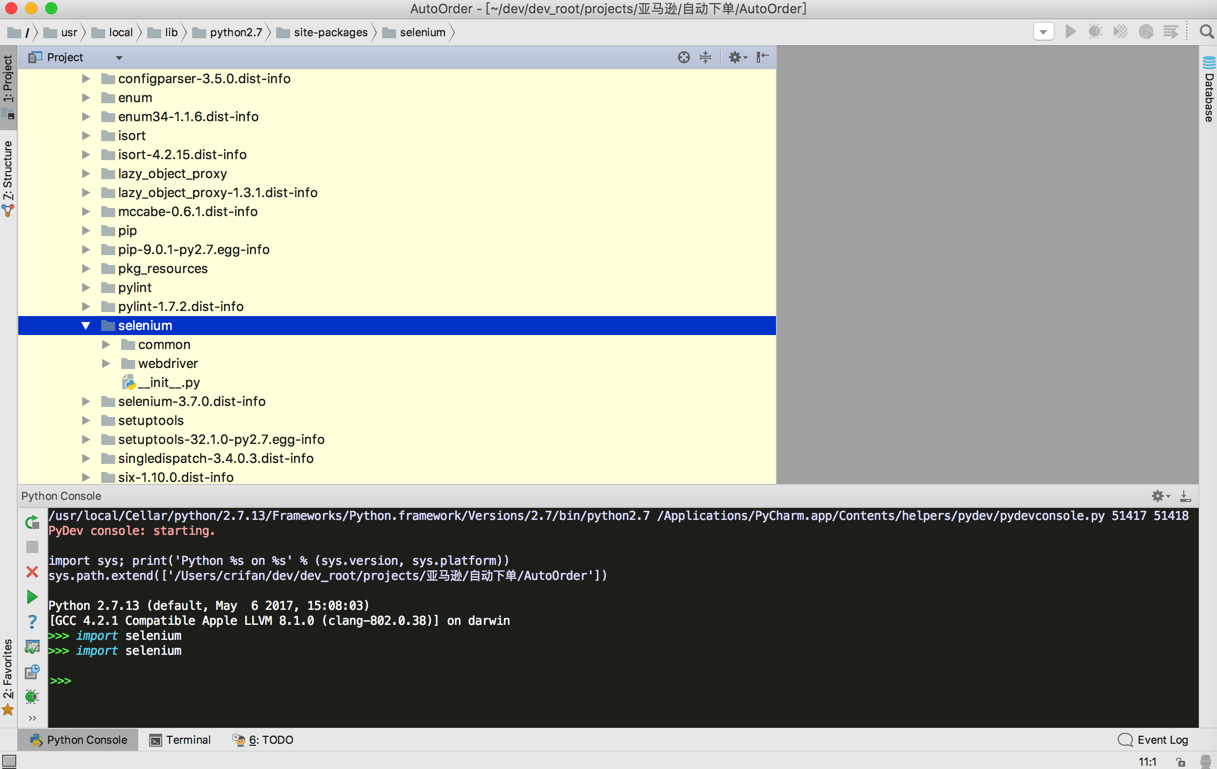Click the green Attach Debugger bug icon
Screen dimensions: 1217x769
[x=32, y=696]
